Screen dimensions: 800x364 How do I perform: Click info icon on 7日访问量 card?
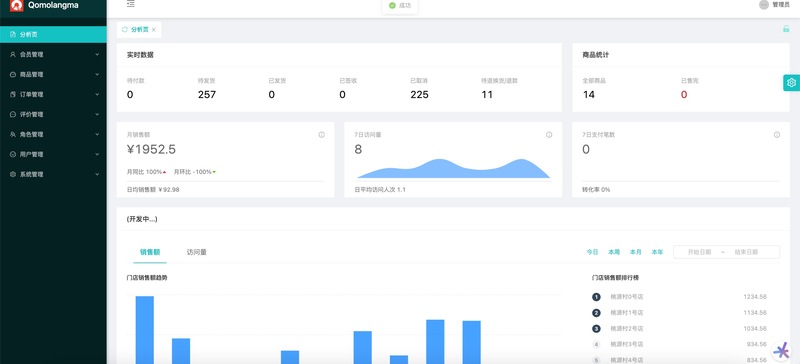tap(549, 135)
